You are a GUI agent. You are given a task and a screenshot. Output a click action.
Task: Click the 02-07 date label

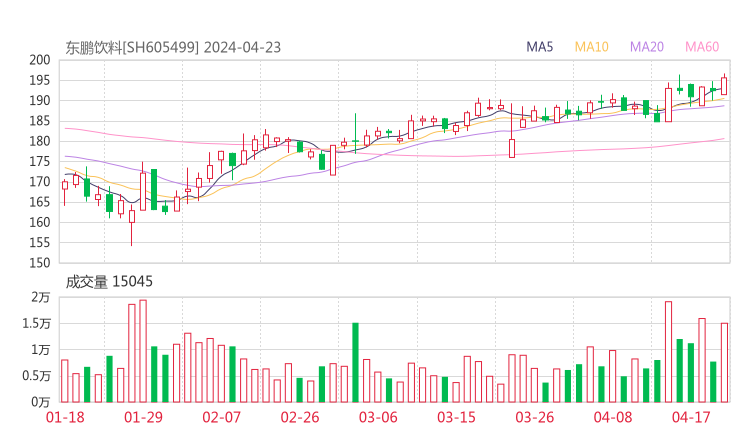pos(222,417)
